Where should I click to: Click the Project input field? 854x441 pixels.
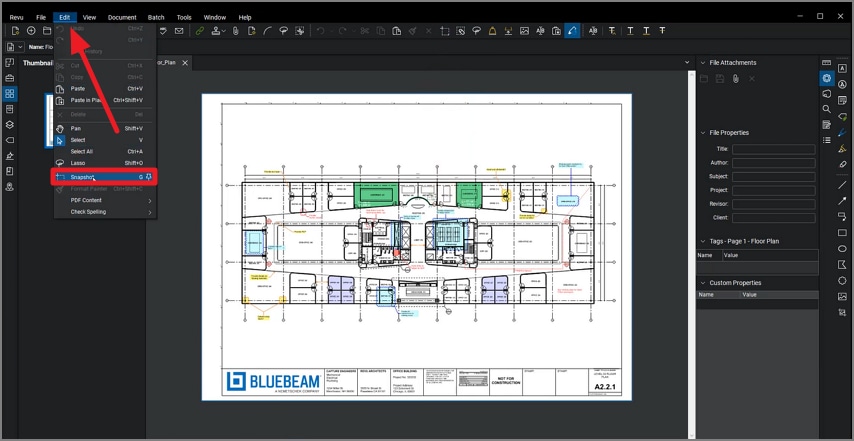[773, 191]
